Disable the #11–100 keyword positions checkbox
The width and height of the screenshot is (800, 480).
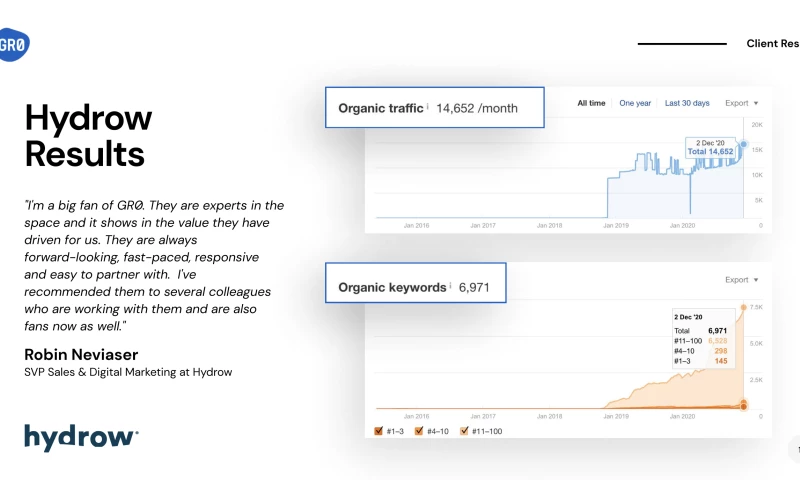click(465, 431)
